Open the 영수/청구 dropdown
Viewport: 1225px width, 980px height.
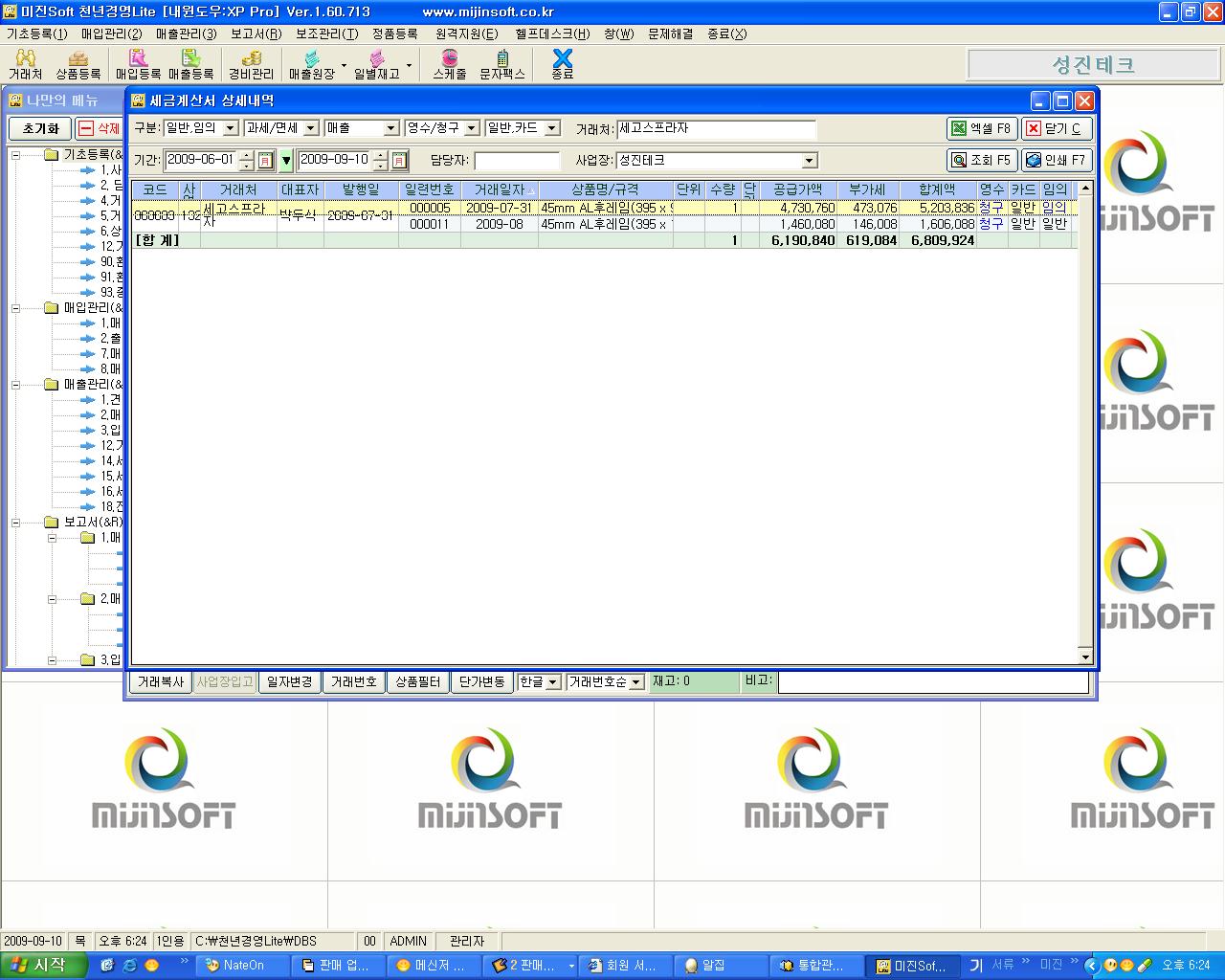(x=471, y=128)
